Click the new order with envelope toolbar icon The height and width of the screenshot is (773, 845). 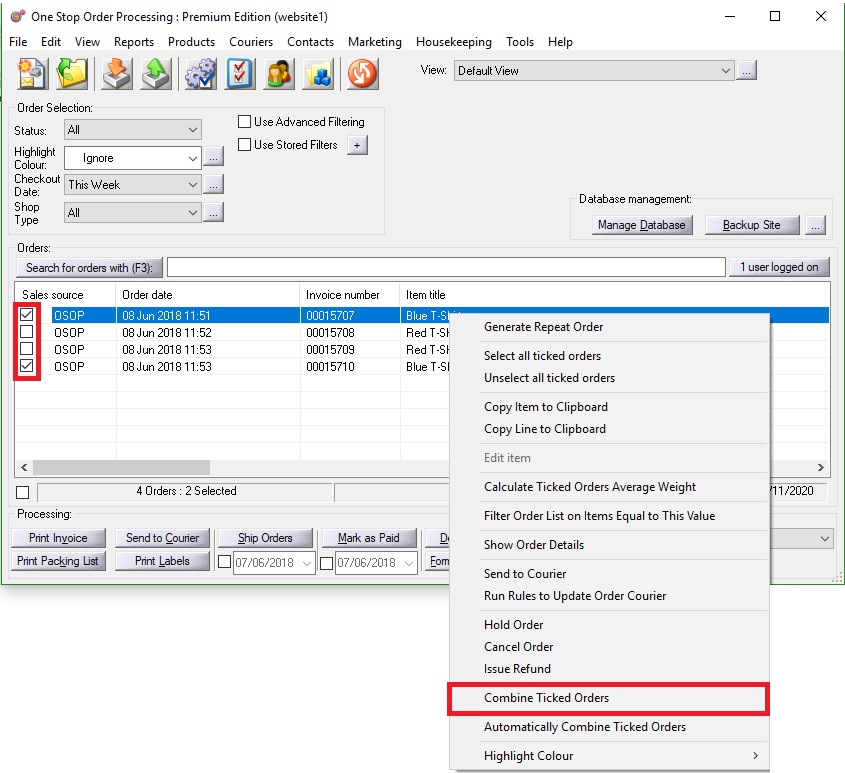(32, 73)
